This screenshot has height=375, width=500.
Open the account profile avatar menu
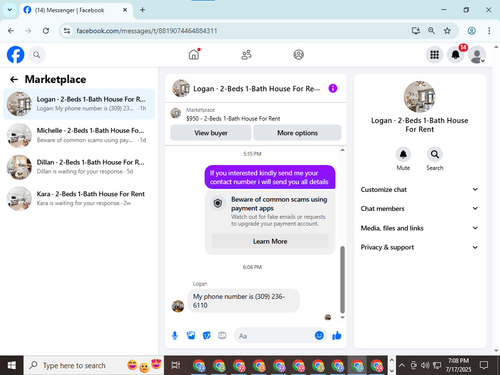477,55
